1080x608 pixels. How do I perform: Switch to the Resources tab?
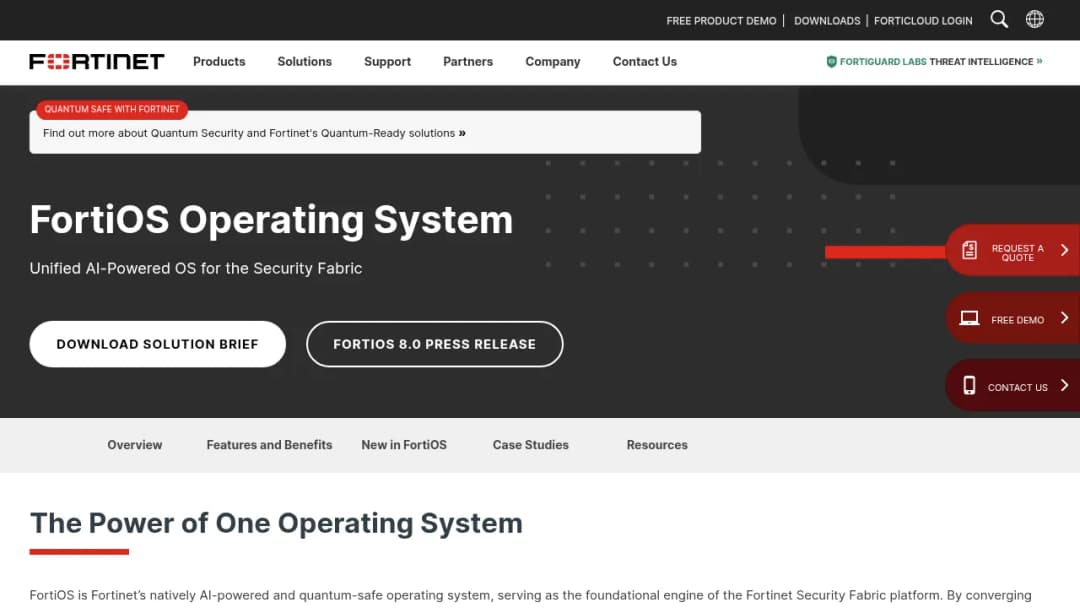click(657, 445)
